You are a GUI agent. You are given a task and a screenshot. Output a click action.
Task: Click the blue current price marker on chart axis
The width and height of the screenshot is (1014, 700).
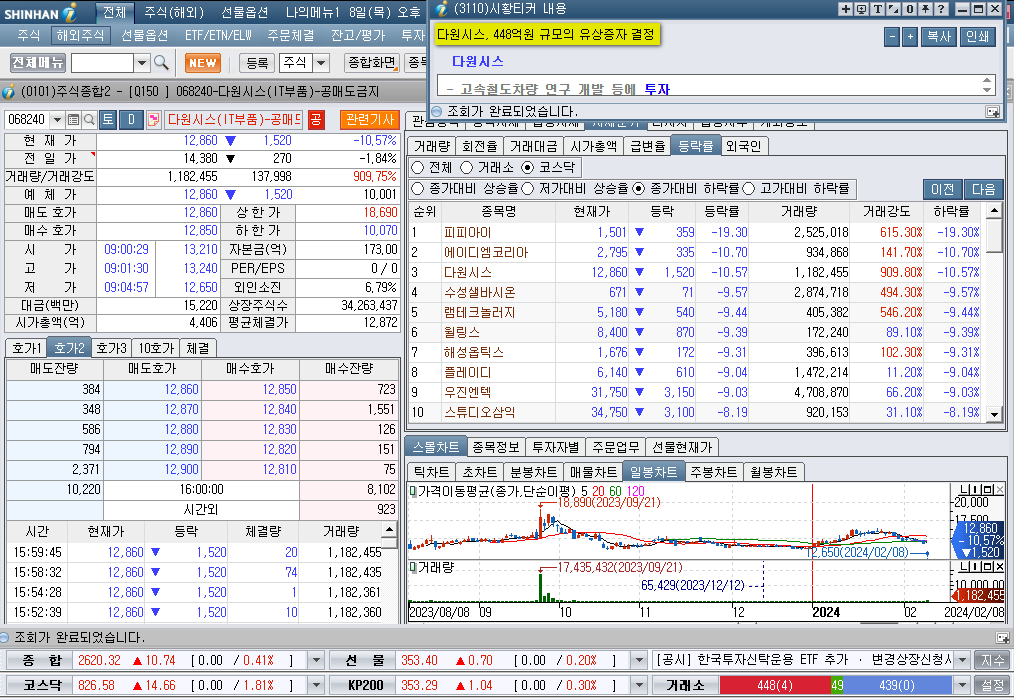coord(977,540)
